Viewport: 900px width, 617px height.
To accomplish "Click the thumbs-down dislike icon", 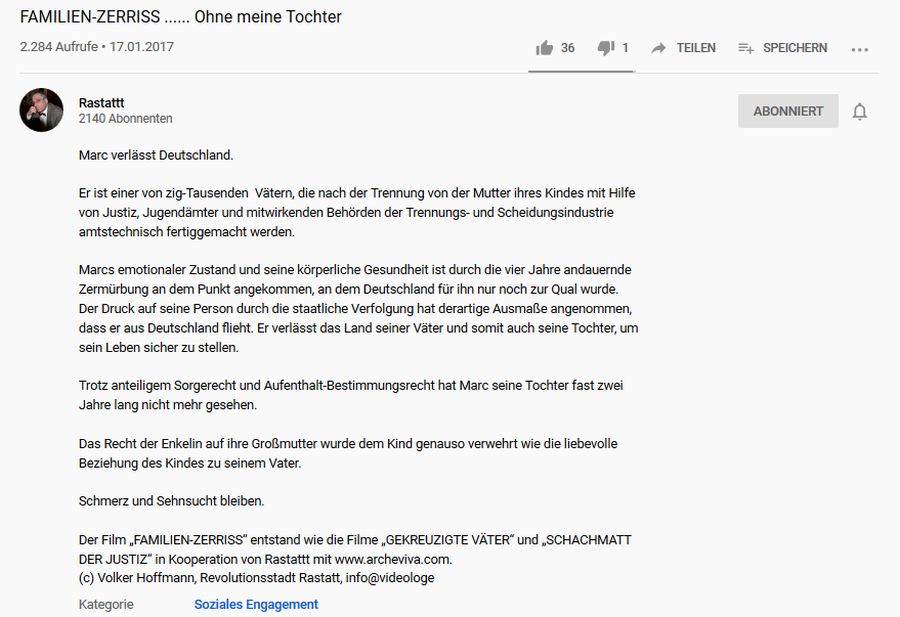I will (x=606, y=48).
